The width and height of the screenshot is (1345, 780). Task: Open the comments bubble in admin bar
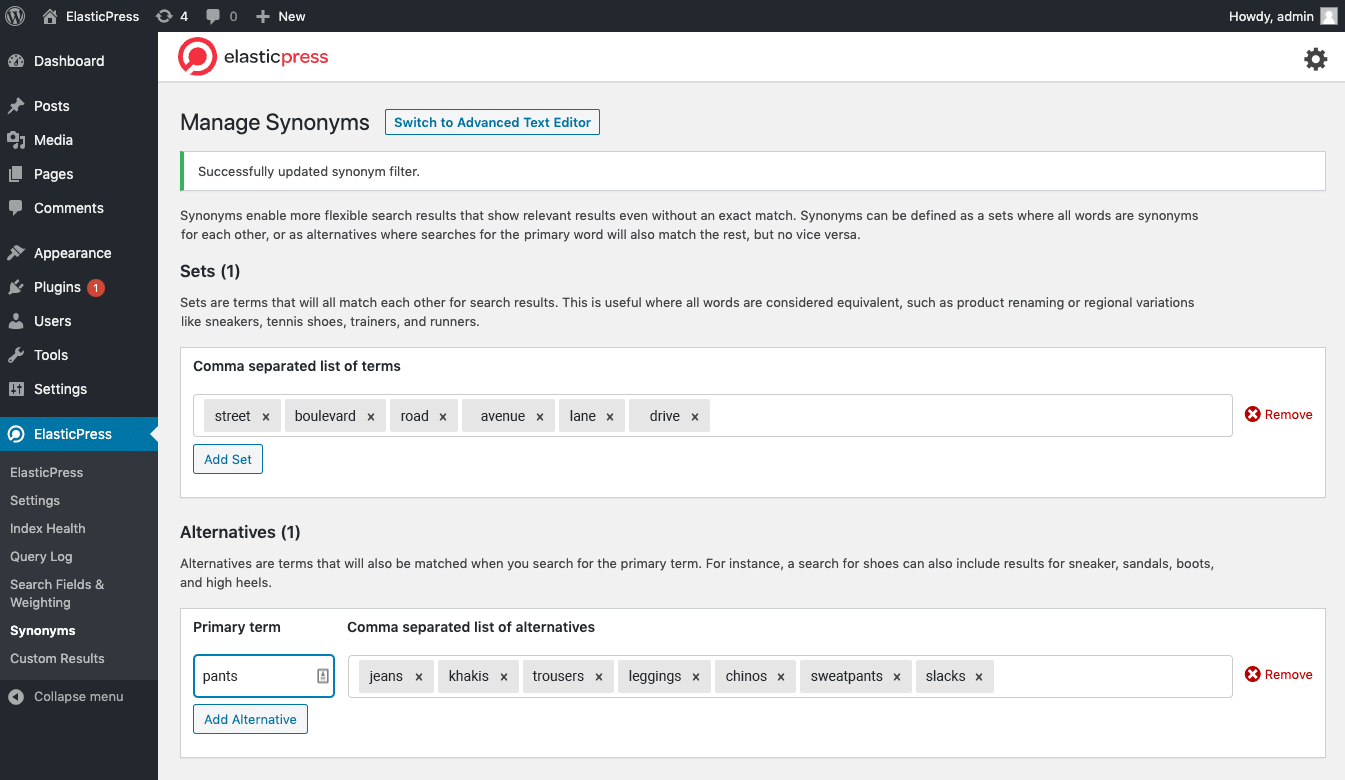coord(221,16)
